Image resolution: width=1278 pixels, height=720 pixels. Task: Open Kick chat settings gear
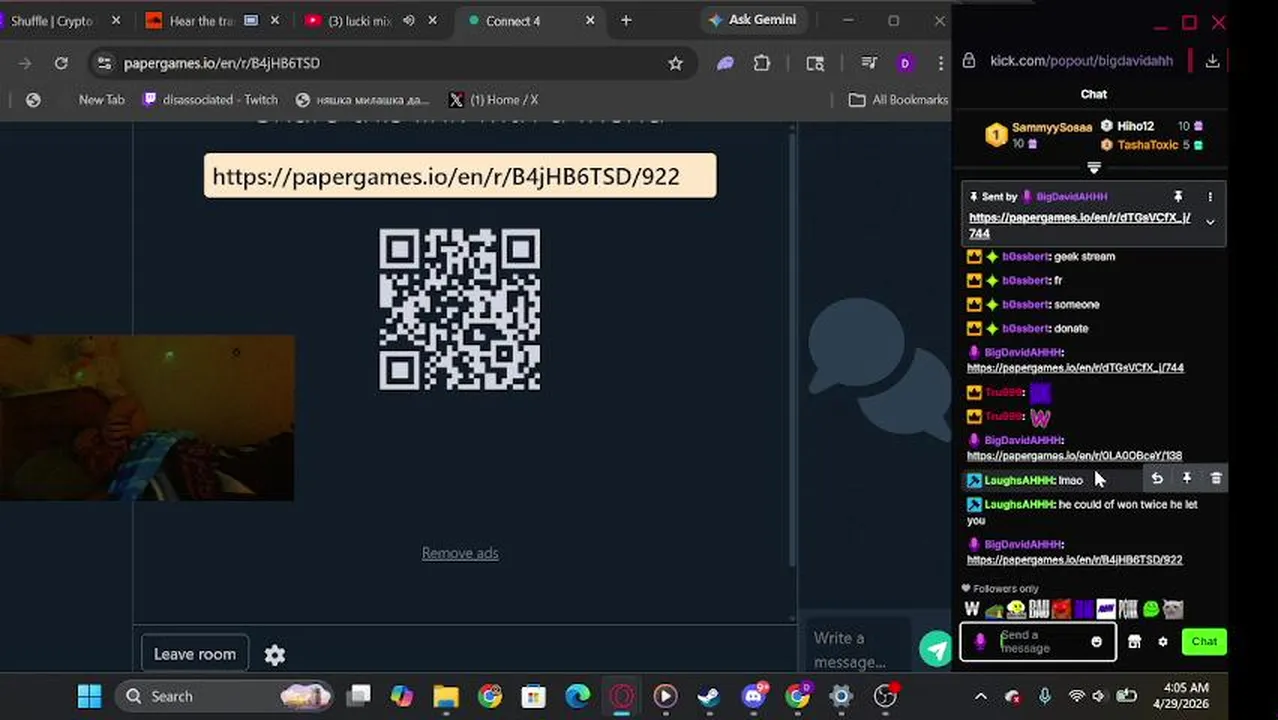pyautogui.click(x=1162, y=642)
